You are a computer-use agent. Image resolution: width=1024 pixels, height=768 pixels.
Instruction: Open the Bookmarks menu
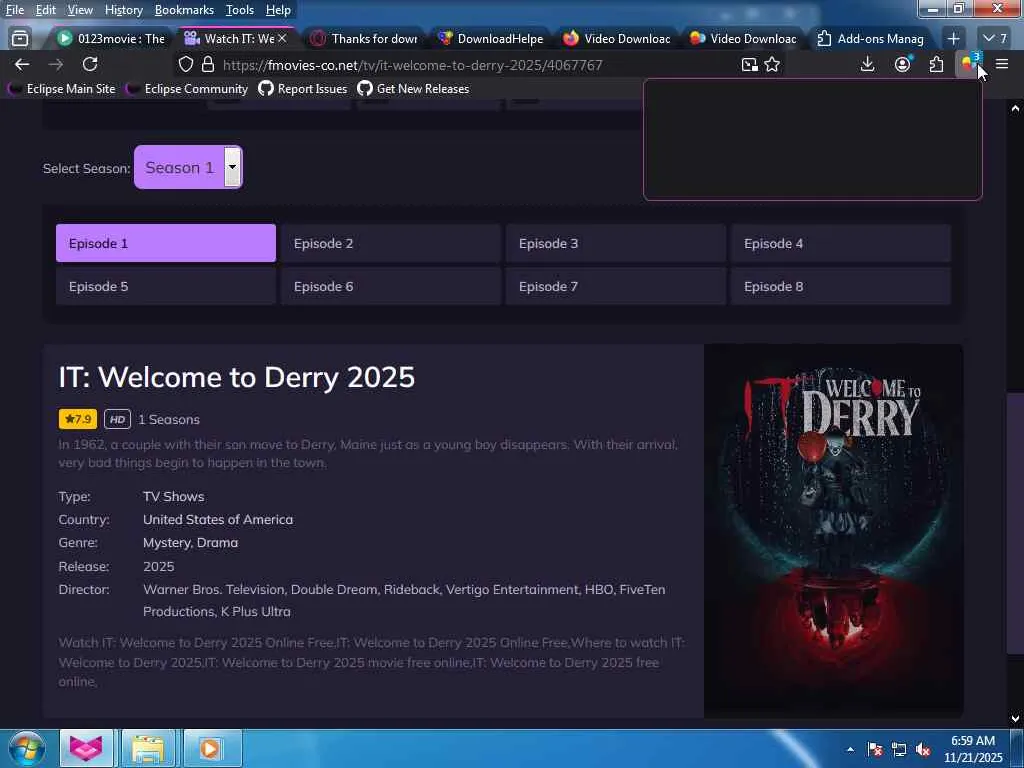pos(184,10)
